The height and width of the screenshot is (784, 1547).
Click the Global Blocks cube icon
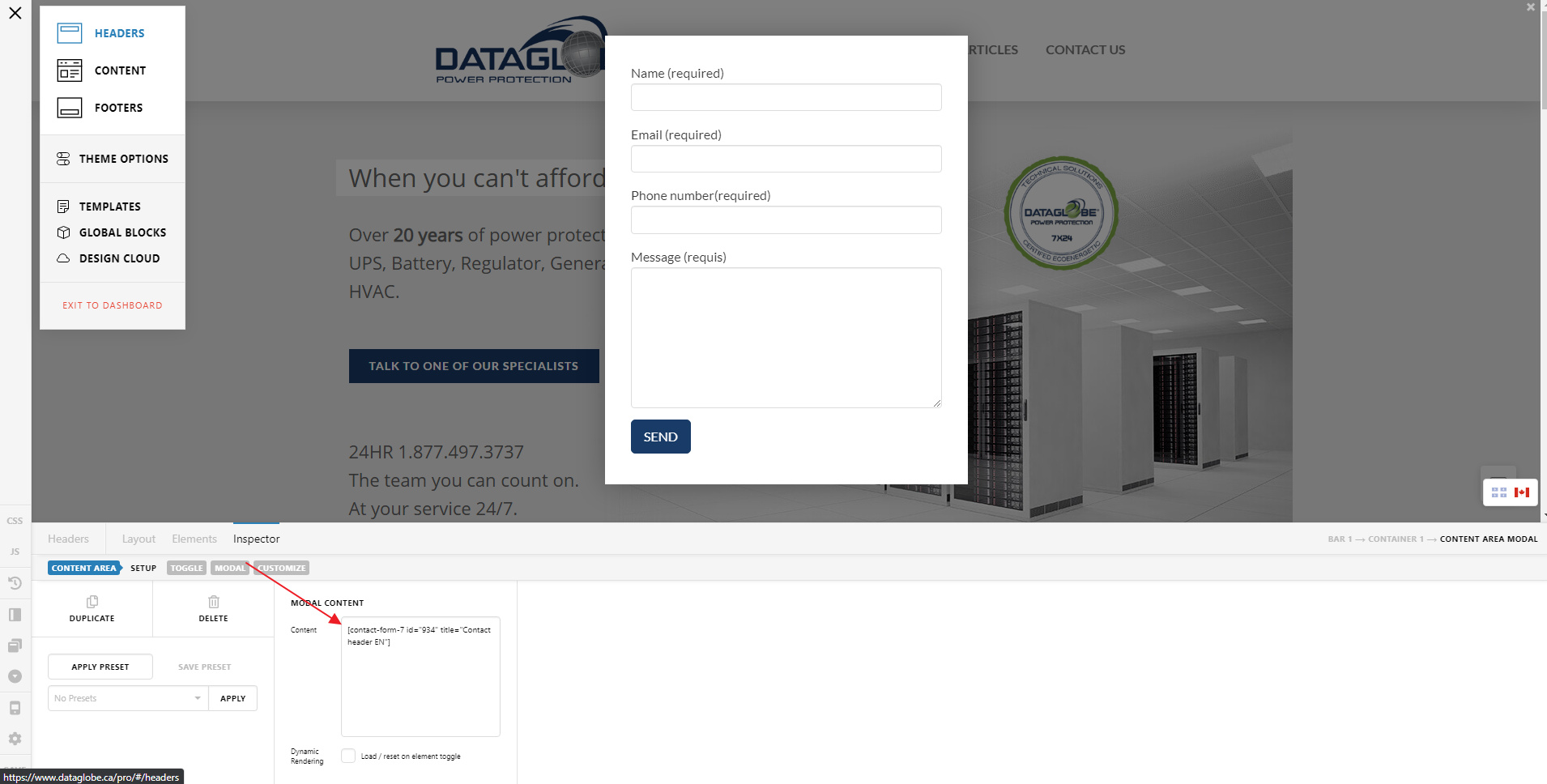(x=63, y=232)
